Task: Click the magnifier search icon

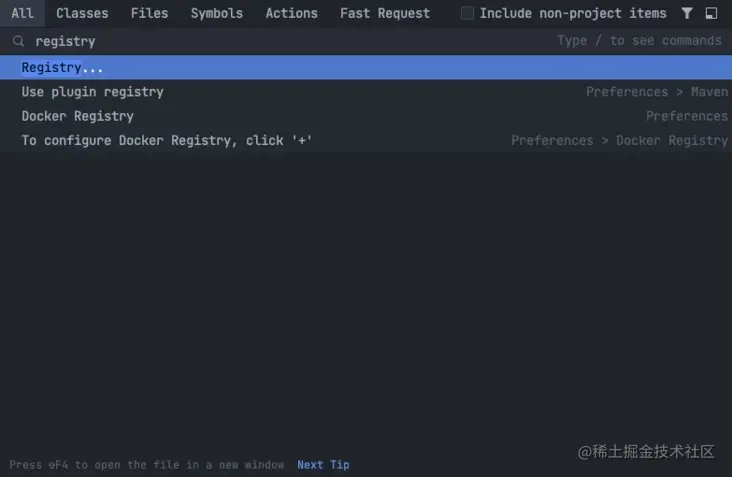Action: point(18,42)
